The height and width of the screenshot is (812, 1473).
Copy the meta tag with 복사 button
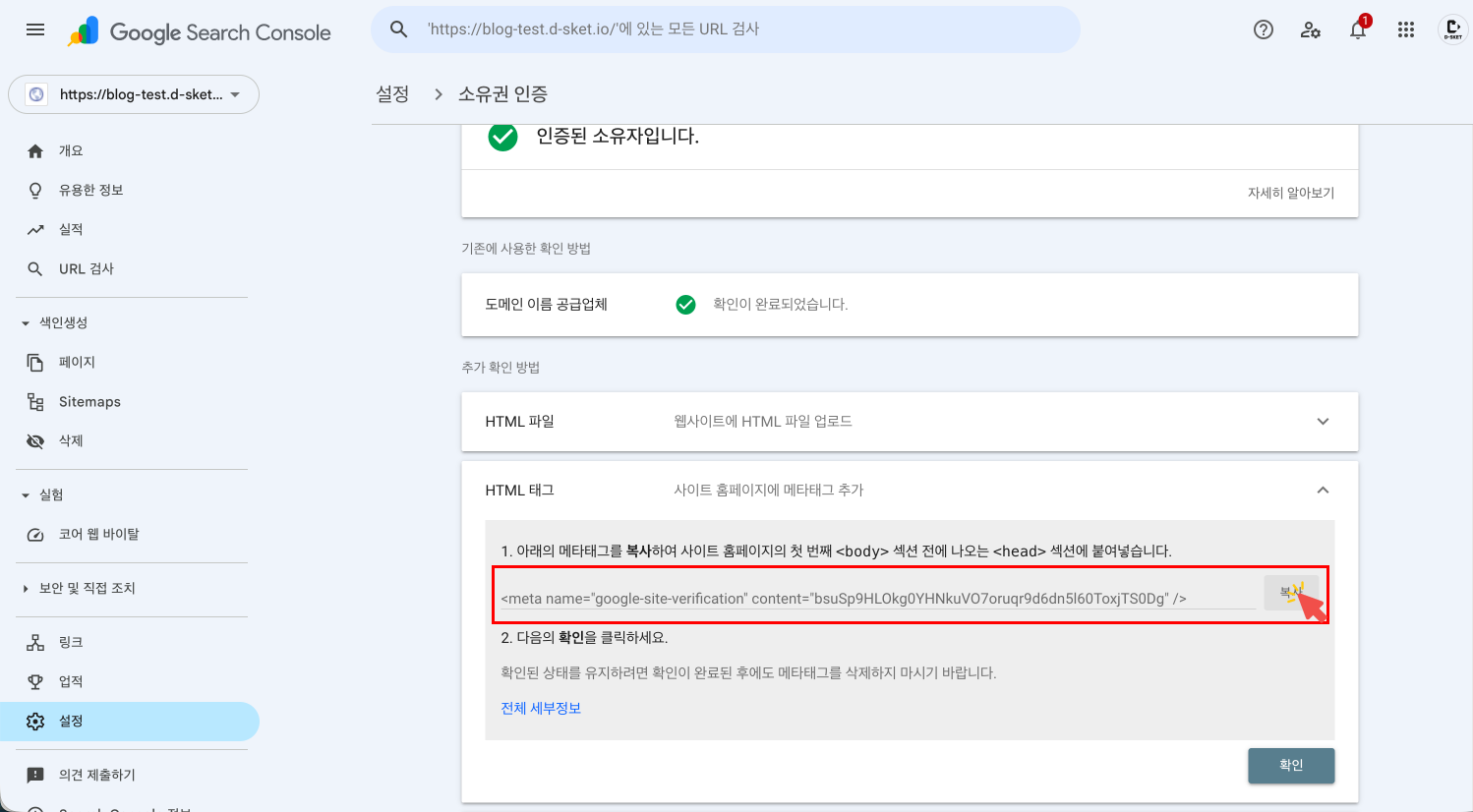(1291, 591)
